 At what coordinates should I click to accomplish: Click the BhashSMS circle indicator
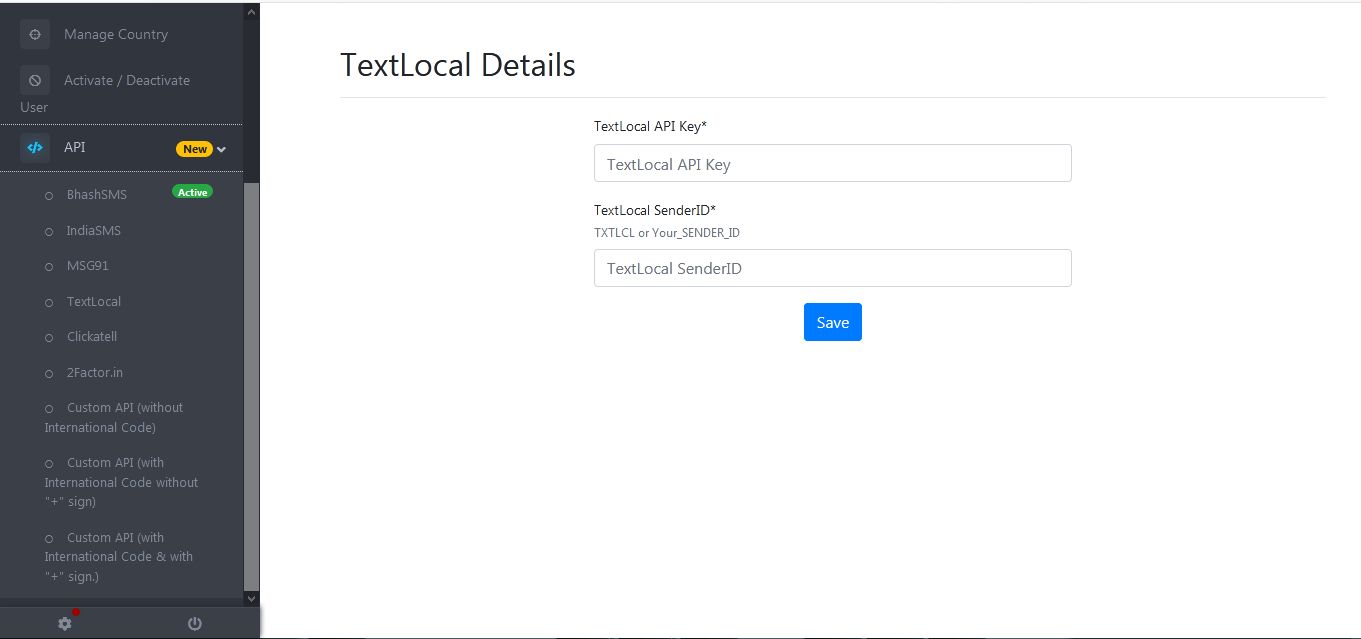[48, 195]
